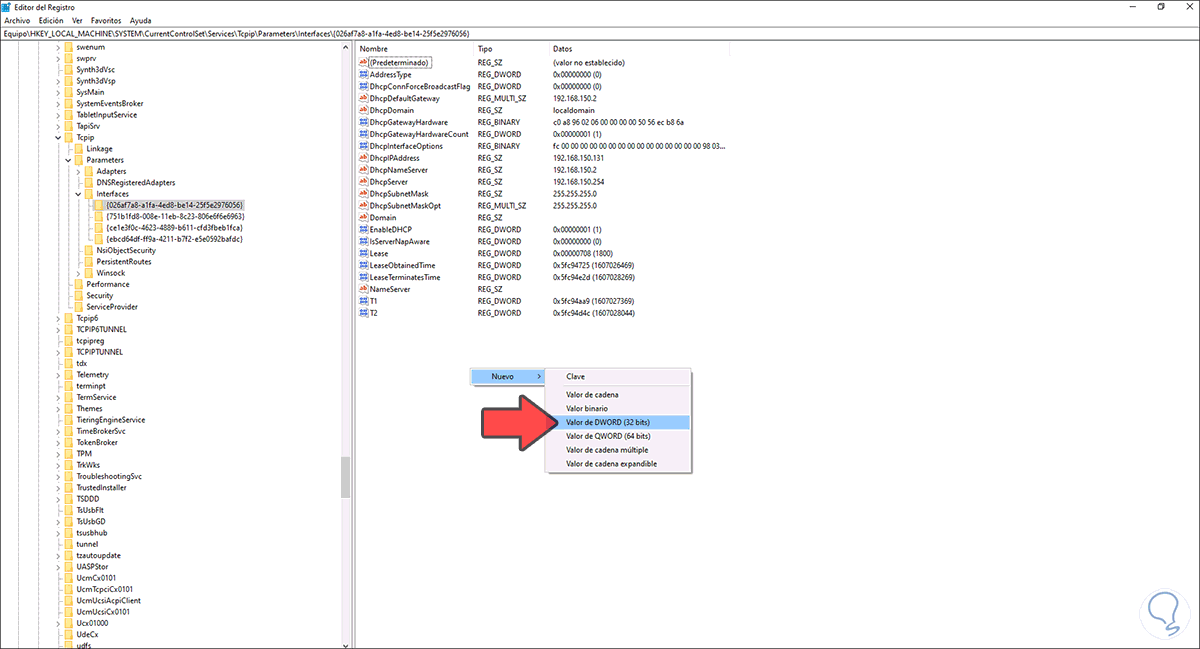This screenshot has width=1200, height=649.
Task: Select the Linkage folder icon
Action: 79,148
